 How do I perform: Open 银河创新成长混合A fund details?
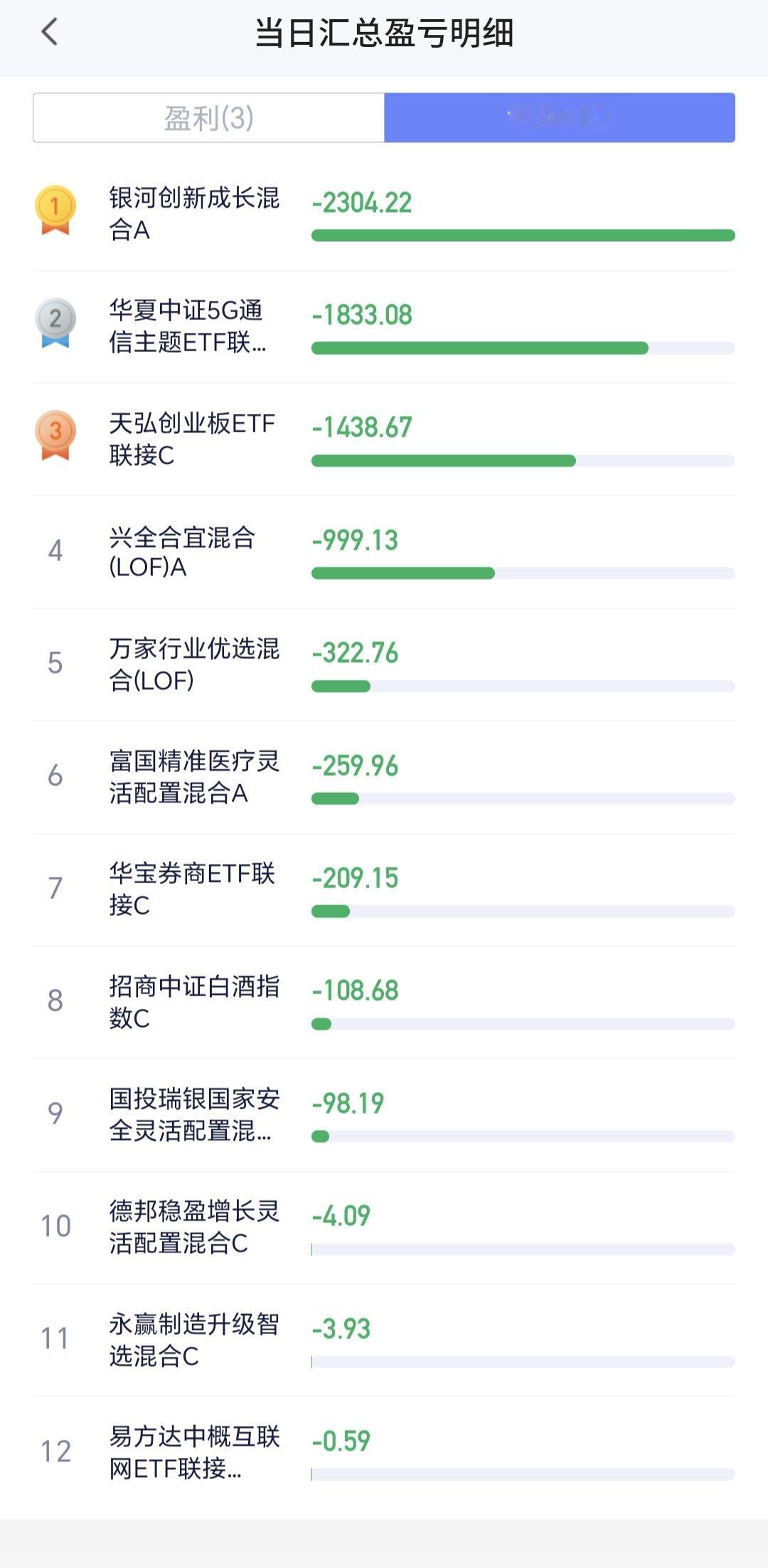coord(193,213)
